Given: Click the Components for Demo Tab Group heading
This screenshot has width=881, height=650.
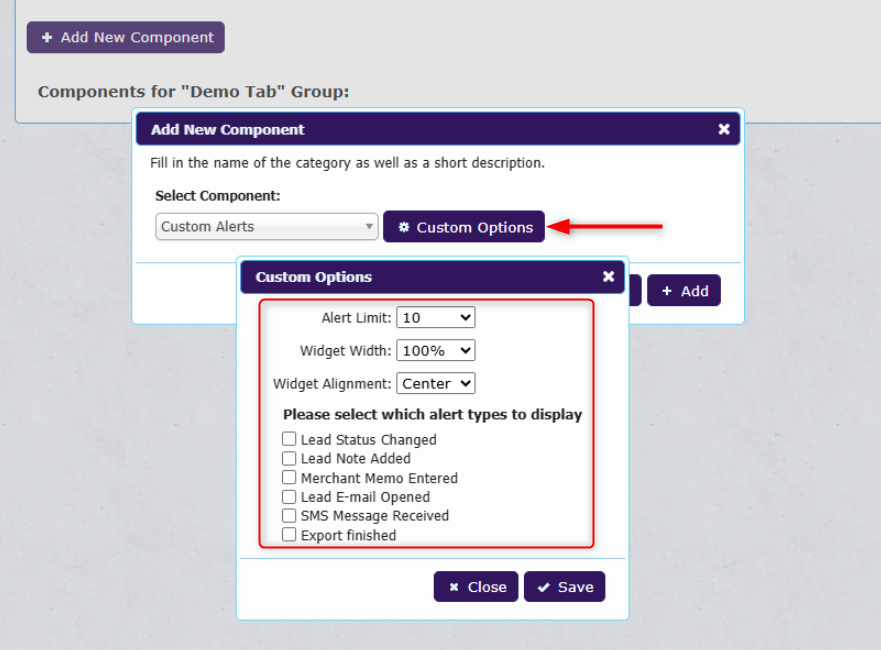Looking at the screenshot, I should pos(194,92).
